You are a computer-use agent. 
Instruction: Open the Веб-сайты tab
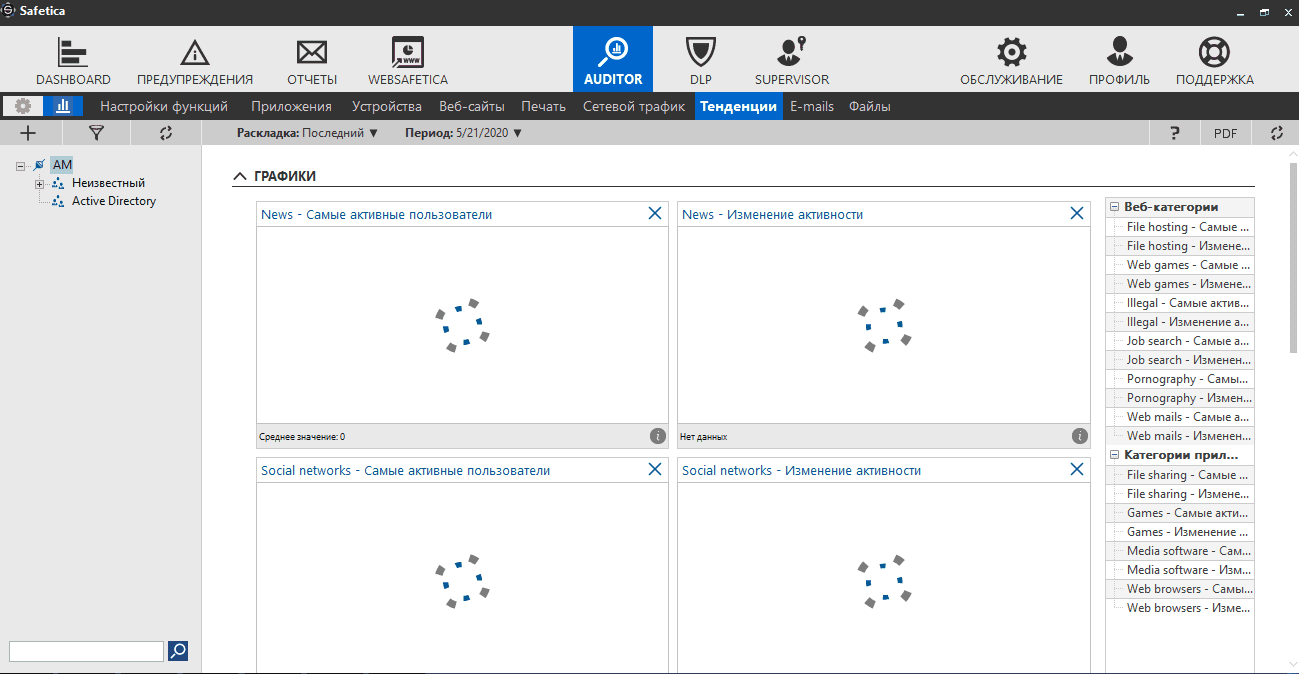tap(472, 106)
